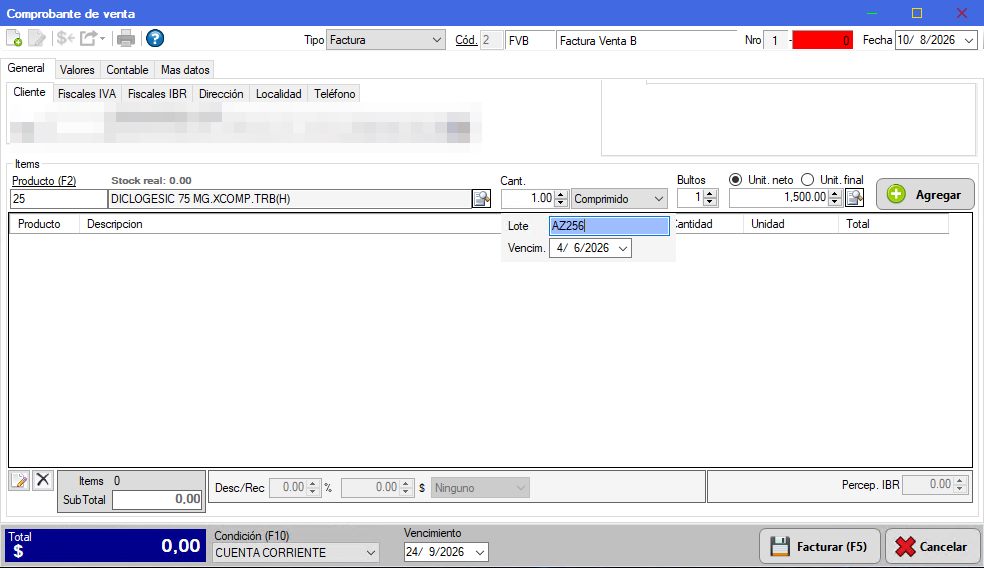Open the Ninguno discount dropdown
Viewport: 984px width, 568px height.
coord(520,488)
